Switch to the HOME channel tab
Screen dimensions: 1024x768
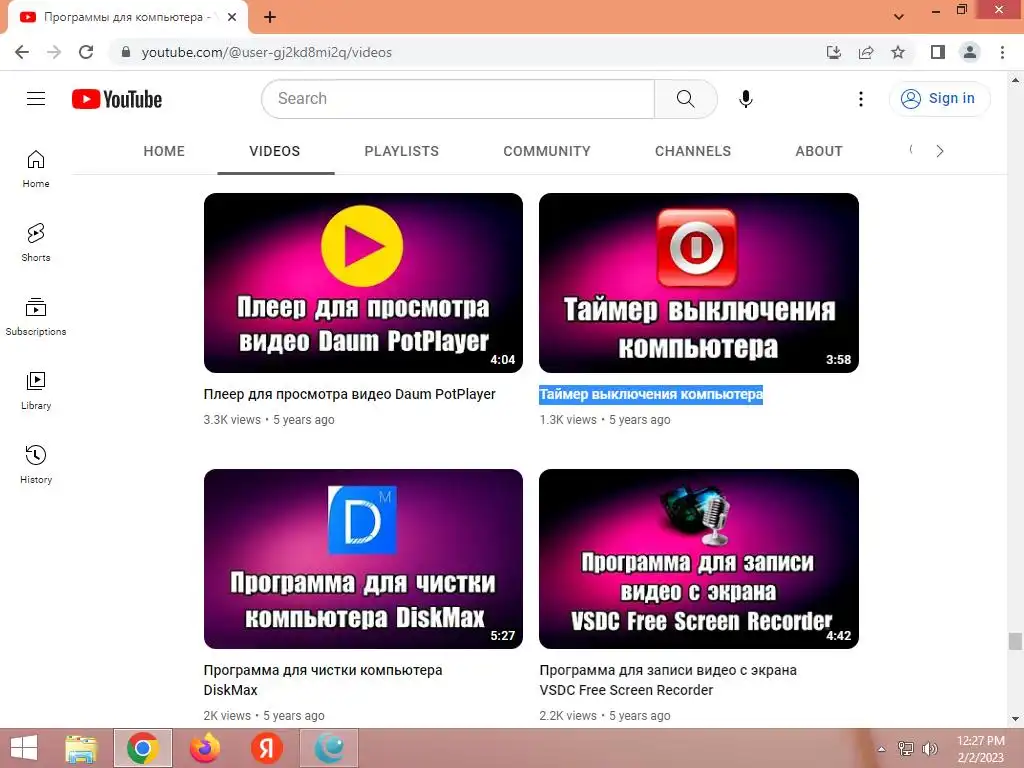(164, 152)
